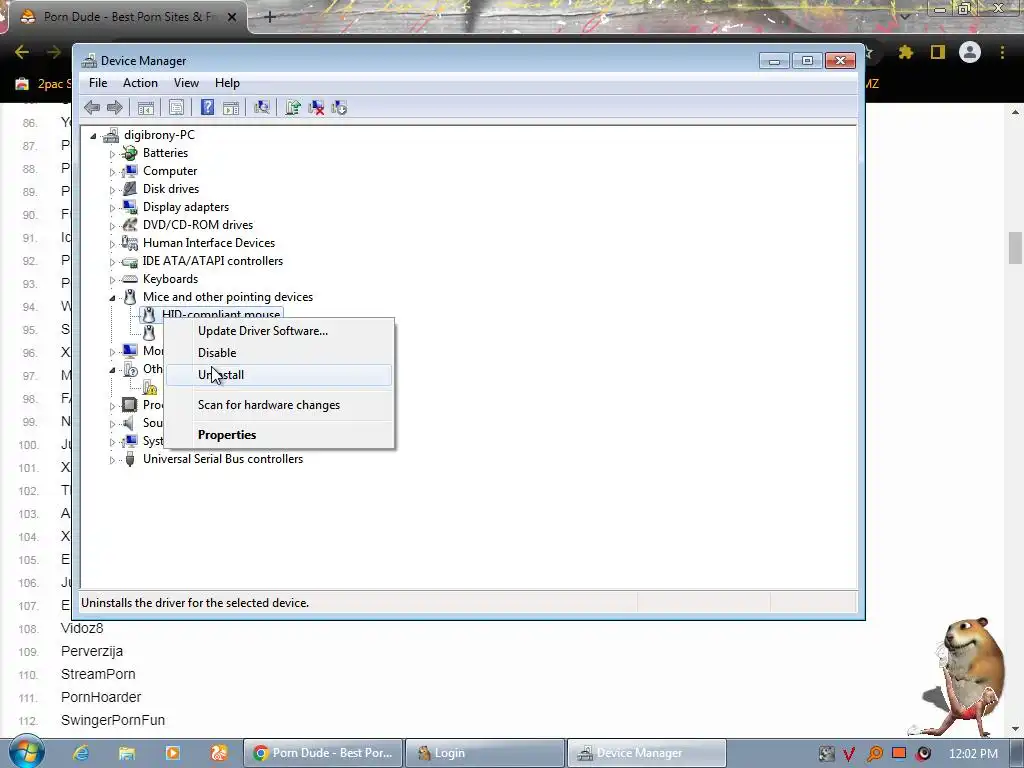The height and width of the screenshot is (768, 1024).
Task: Click the browser extensions puzzle icon
Action: [906, 52]
